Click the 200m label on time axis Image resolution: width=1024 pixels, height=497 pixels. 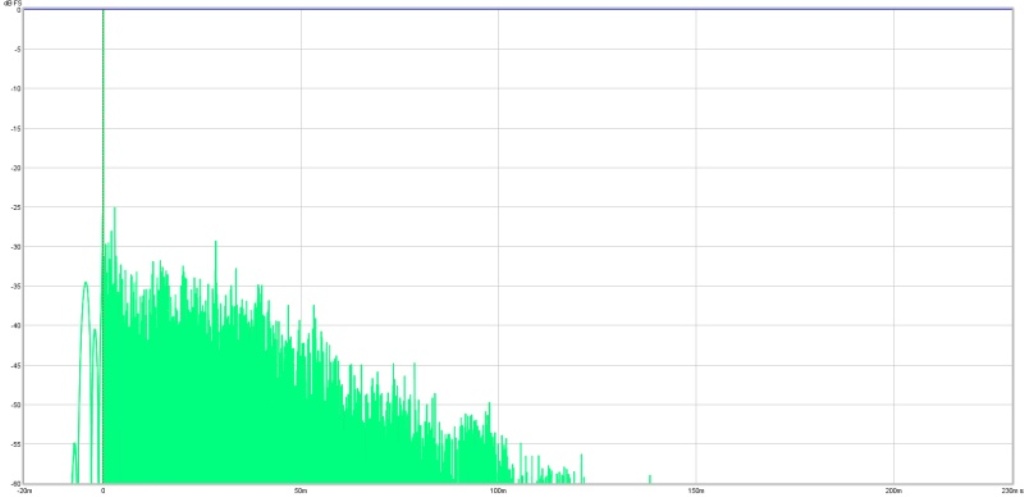[893, 489]
